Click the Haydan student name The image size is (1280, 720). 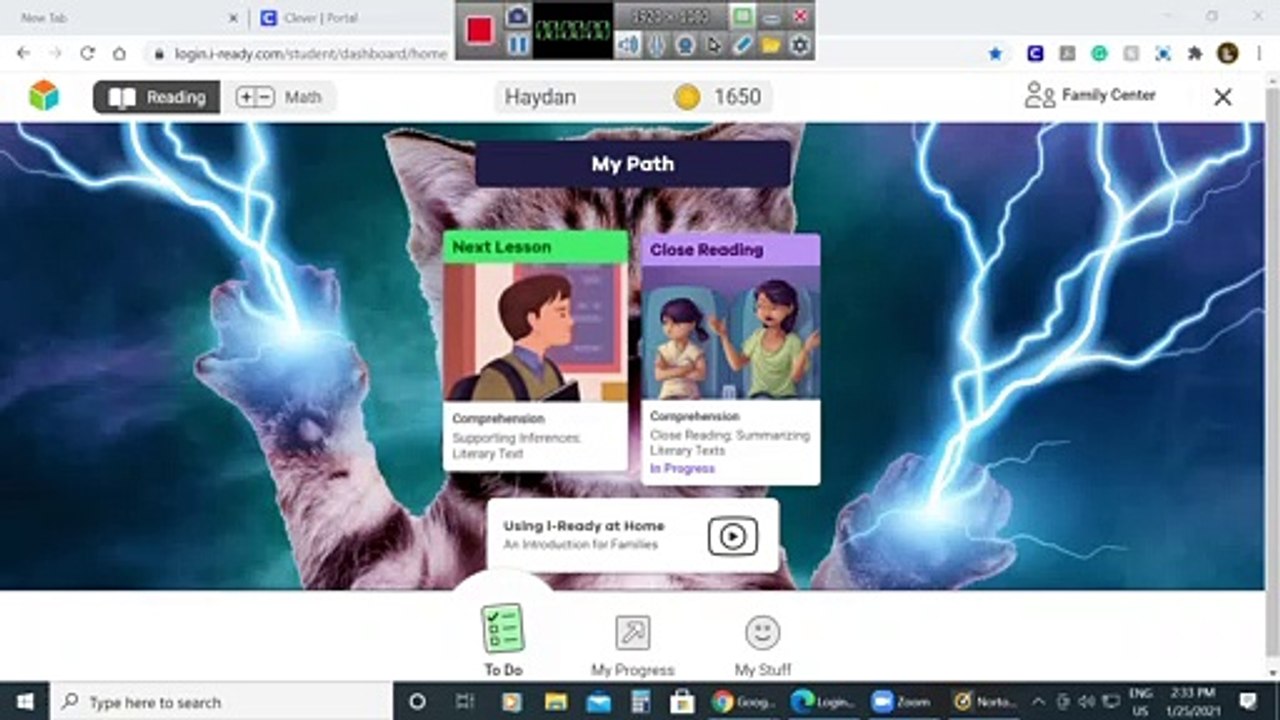click(540, 97)
